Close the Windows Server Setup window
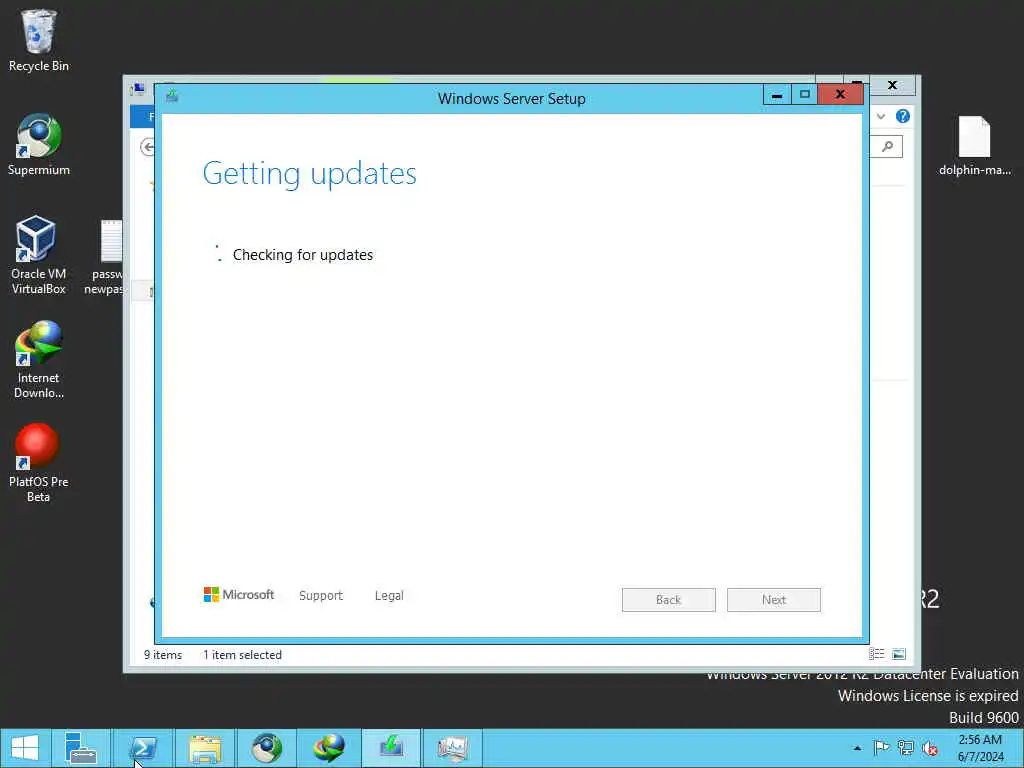1024x768 pixels. [840, 95]
